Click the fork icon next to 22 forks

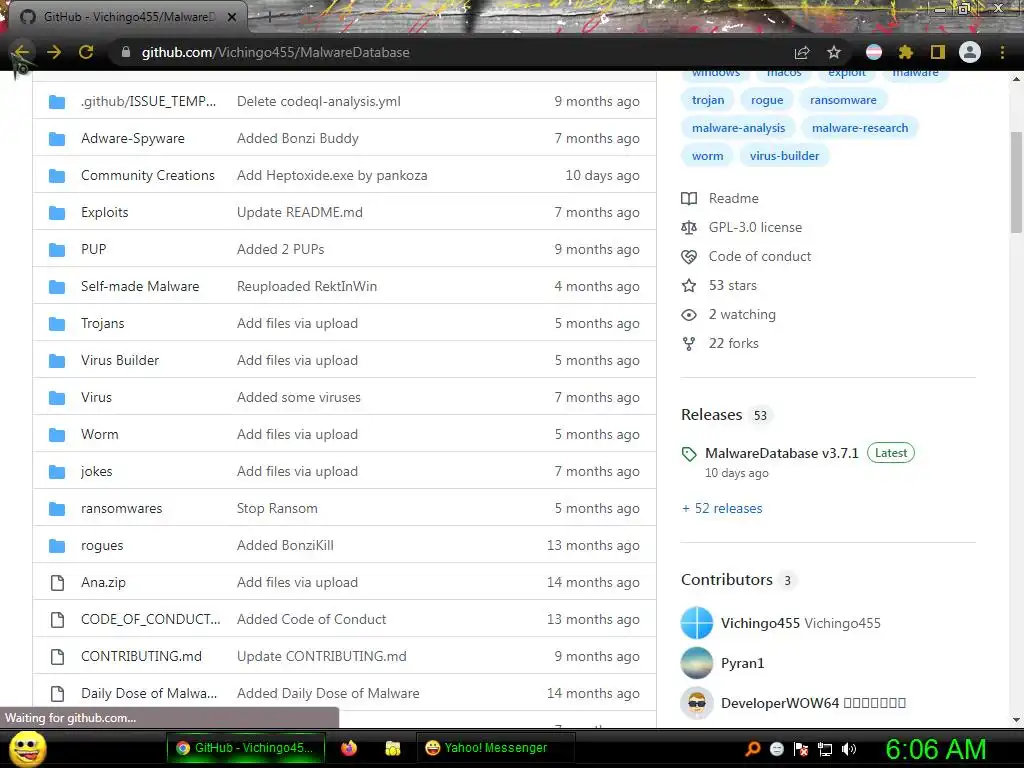tap(689, 344)
